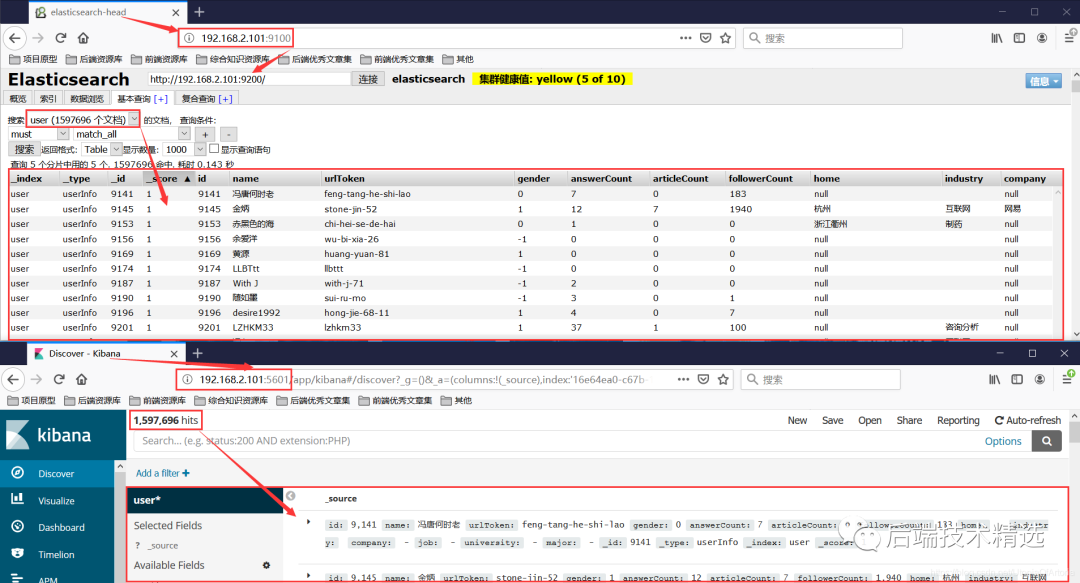Close the Discover - Kibana tab

point(174,354)
